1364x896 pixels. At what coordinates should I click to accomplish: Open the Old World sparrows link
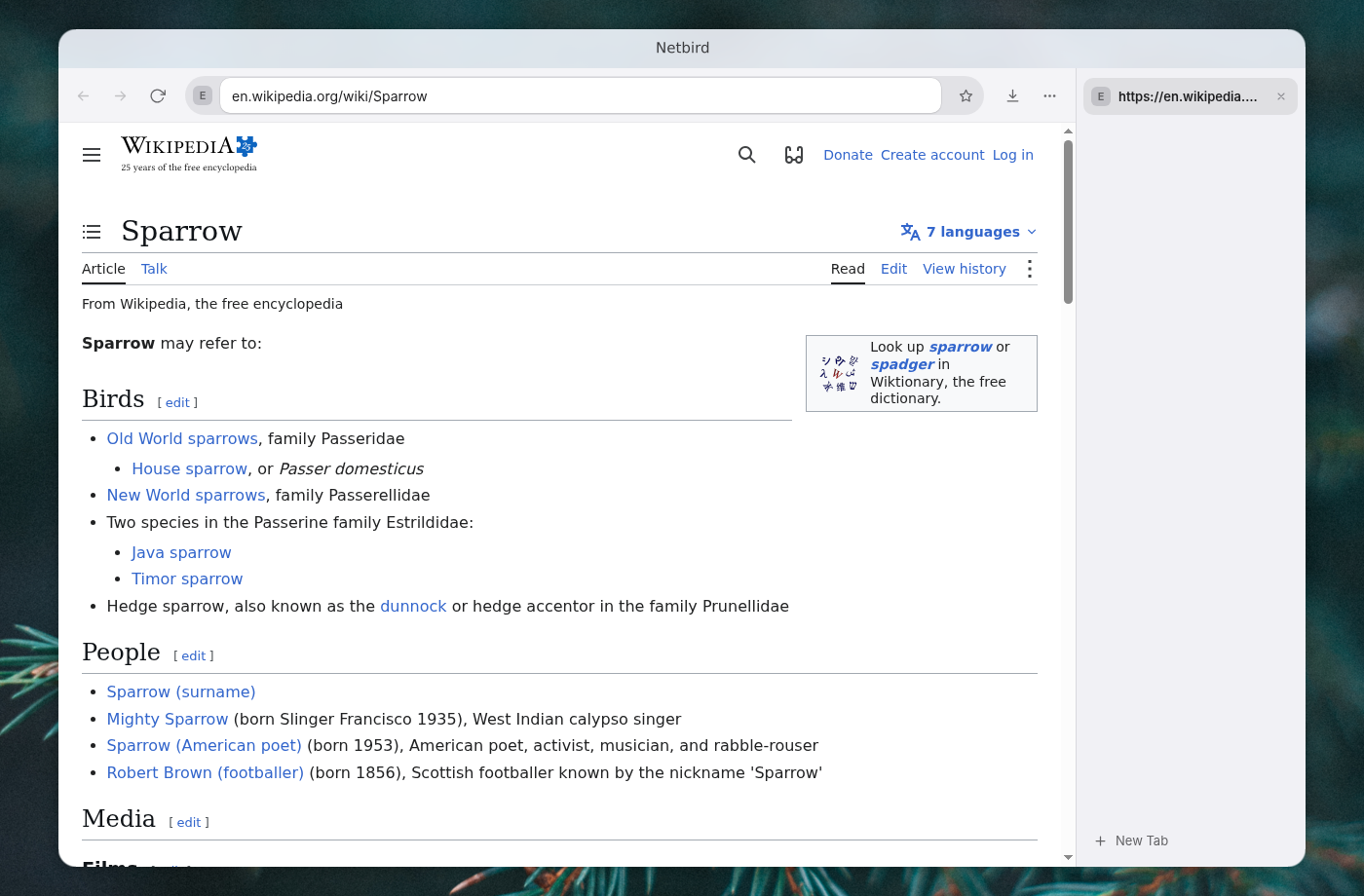click(x=182, y=438)
